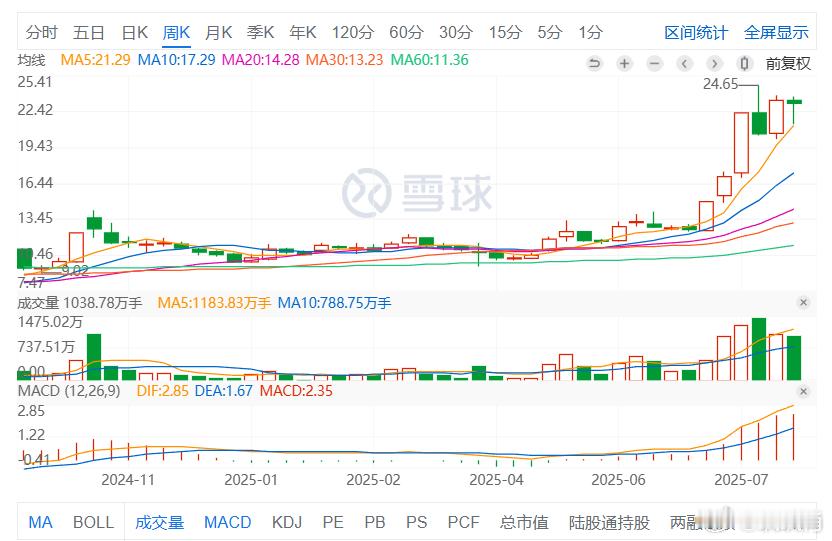Click the MA30:13.23 legend value

click(344, 60)
